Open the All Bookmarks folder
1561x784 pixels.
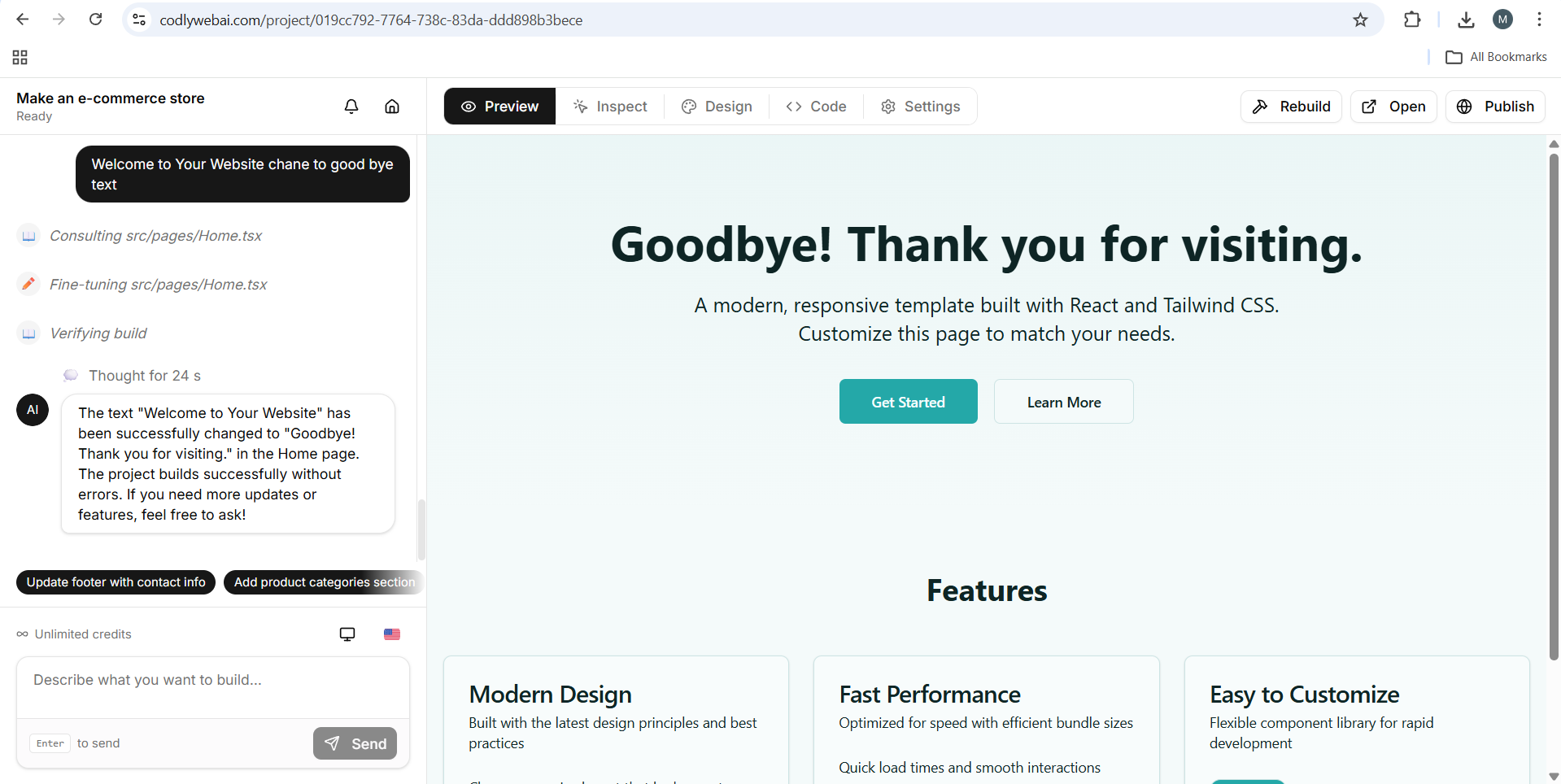[x=1496, y=57]
